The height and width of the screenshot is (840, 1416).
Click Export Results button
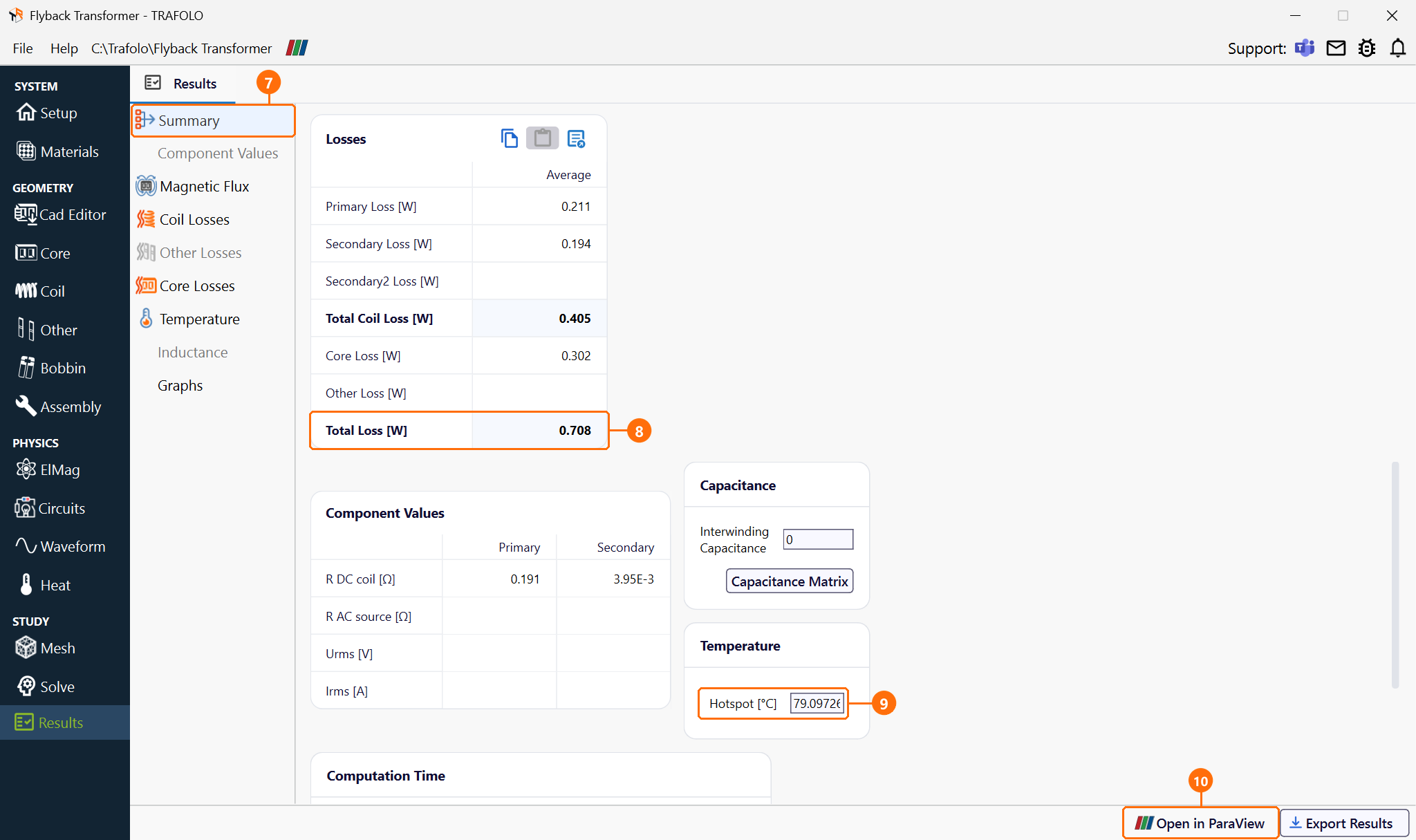(x=1344, y=823)
